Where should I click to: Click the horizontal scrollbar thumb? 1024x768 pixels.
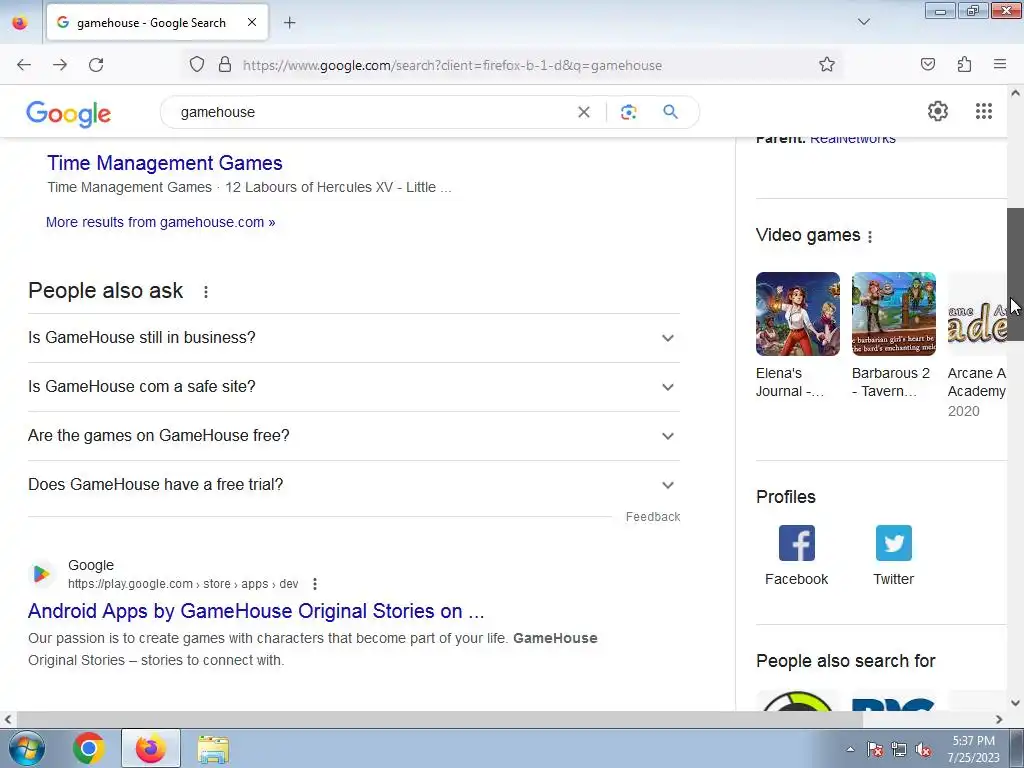coord(439,719)
